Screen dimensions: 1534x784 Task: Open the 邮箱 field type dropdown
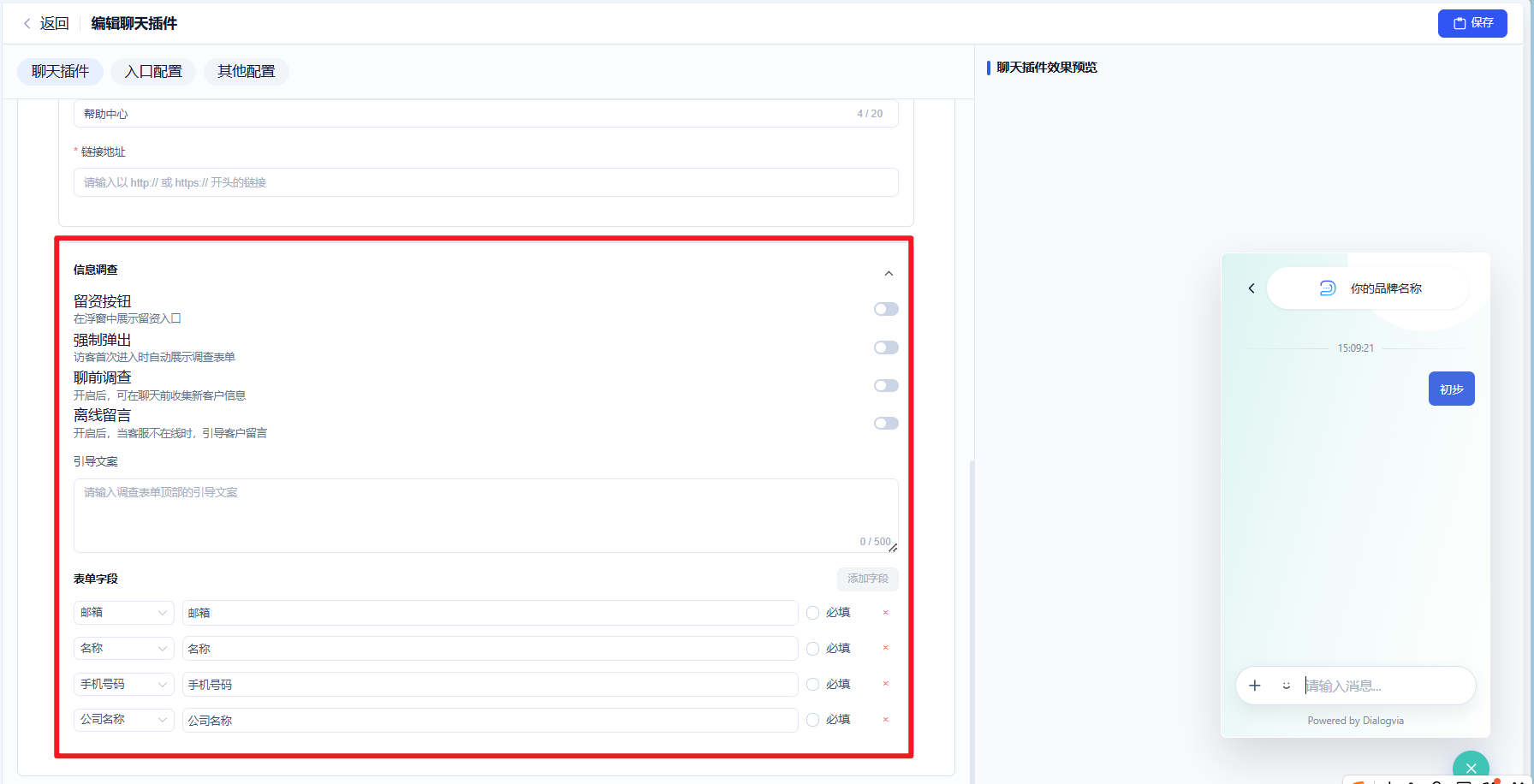pos(124,613)
